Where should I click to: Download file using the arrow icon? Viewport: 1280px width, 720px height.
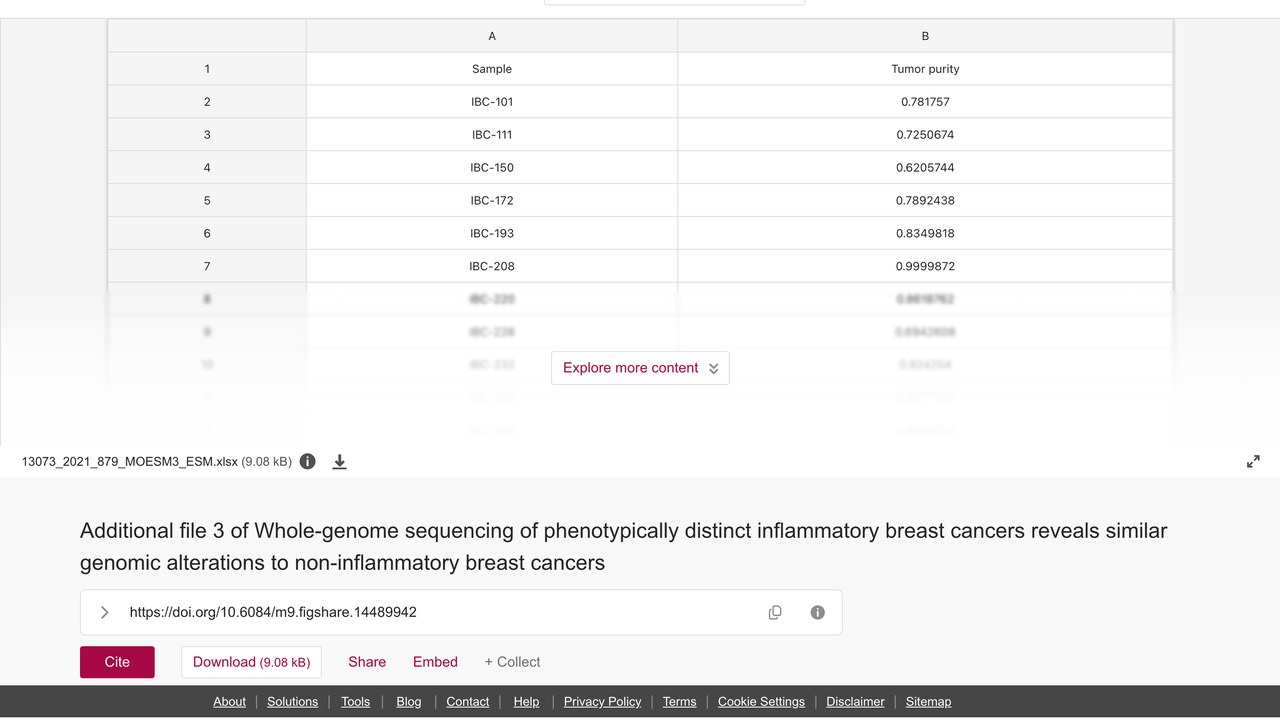point(340,461)
